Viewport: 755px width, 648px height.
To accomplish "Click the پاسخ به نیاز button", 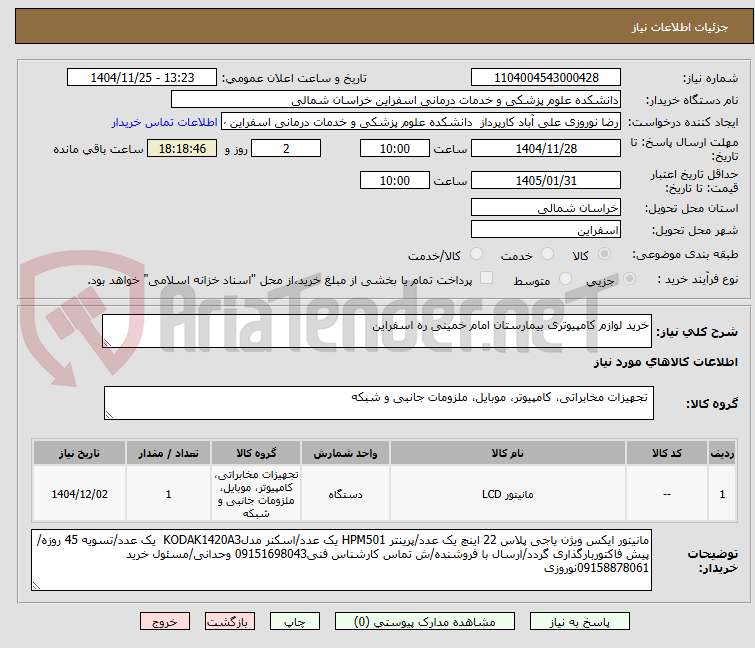I will (x=579, y=622).
